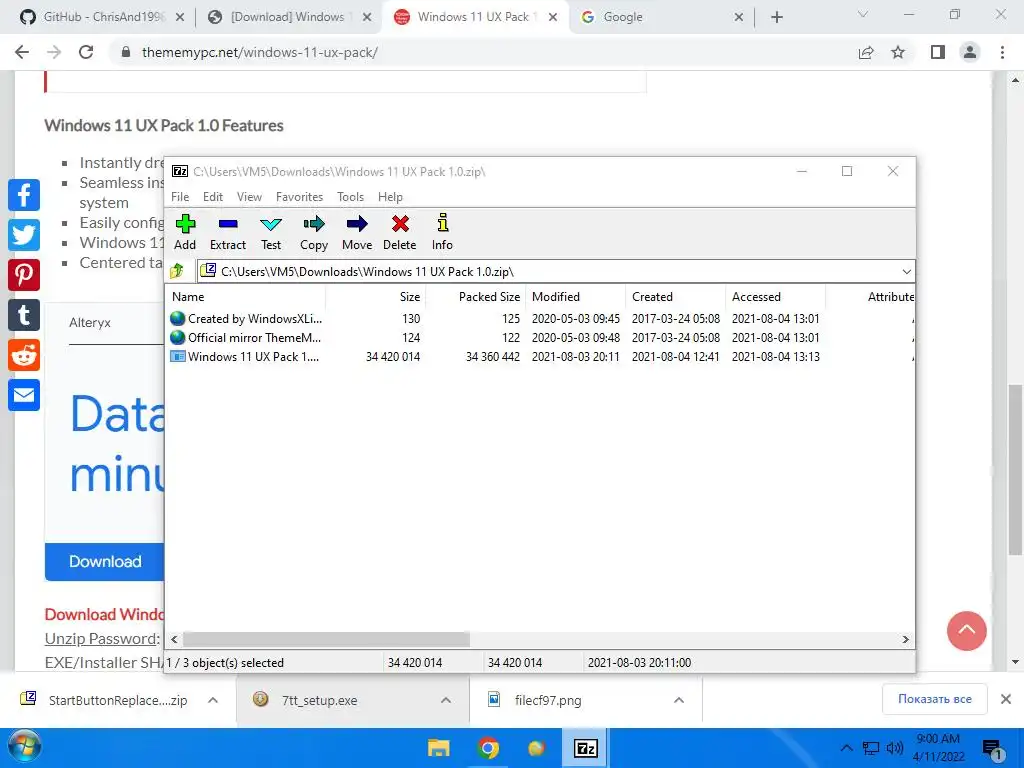Viewport: 1024px width, 768px height.
Task: Share the page via email icon
Action: click(x=24, y=395)
